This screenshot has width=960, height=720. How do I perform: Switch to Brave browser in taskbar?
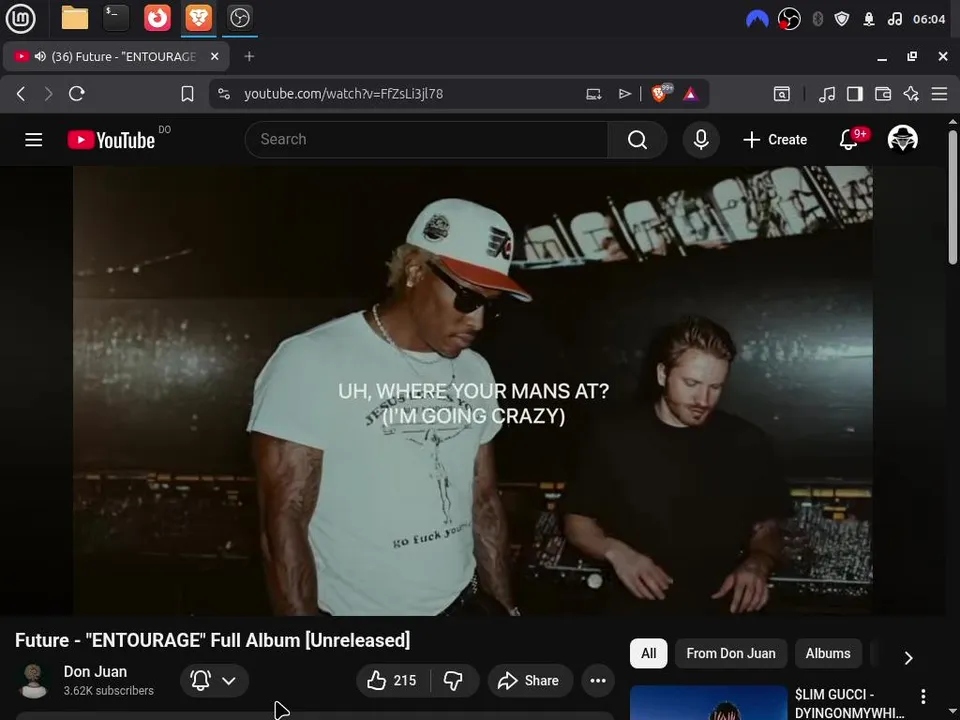pos(199,18)
